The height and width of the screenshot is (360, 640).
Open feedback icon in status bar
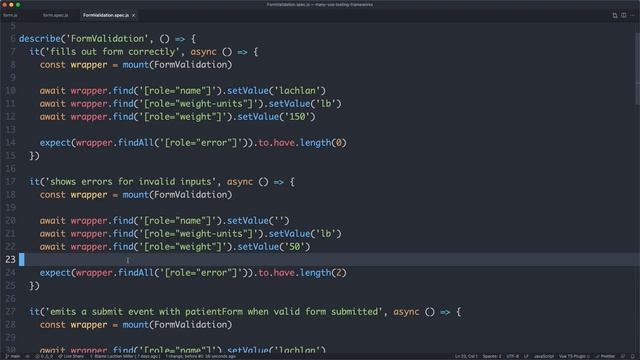click(x=623, y=356)
